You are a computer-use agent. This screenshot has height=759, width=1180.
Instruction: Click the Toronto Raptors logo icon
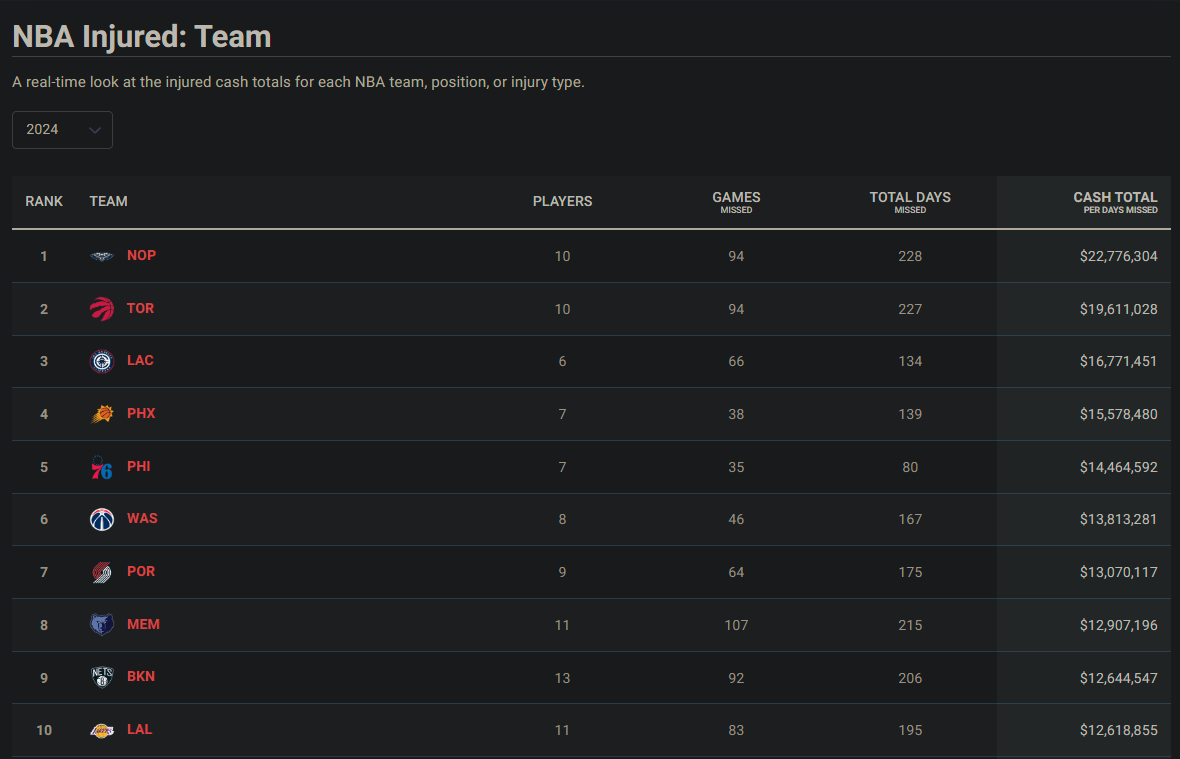102,309
